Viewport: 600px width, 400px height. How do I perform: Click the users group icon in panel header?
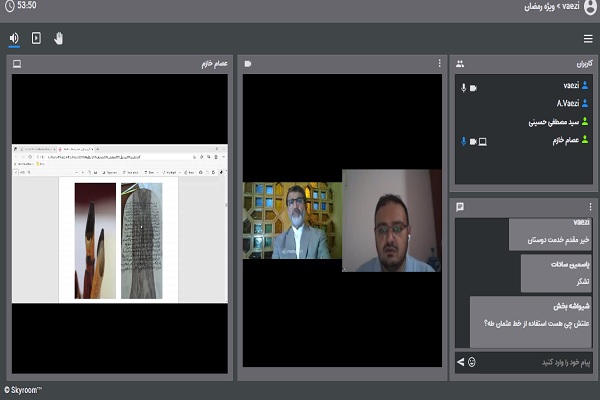(x=460, y=64)
